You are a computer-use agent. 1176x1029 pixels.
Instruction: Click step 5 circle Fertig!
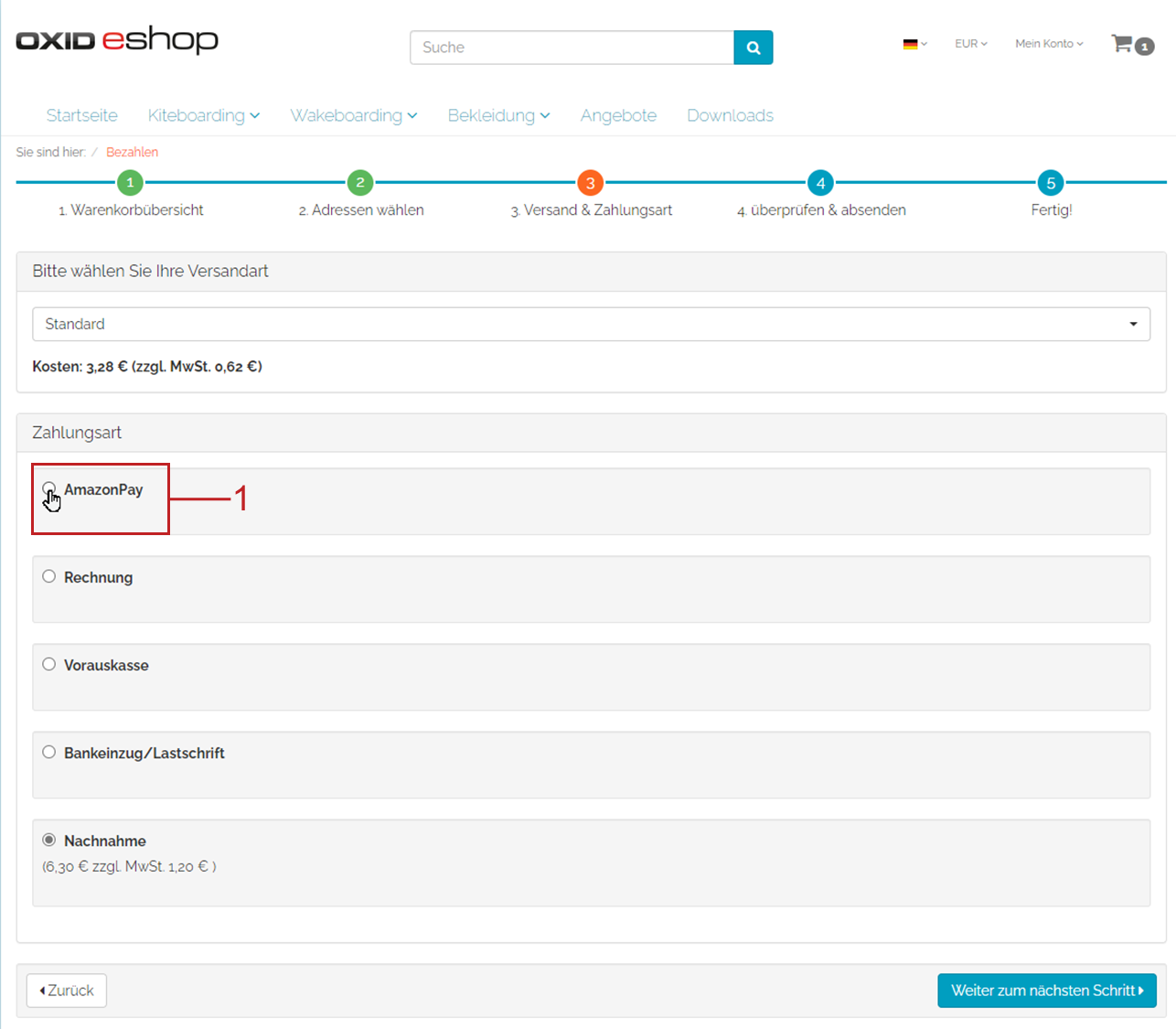tap(1051, 183)
